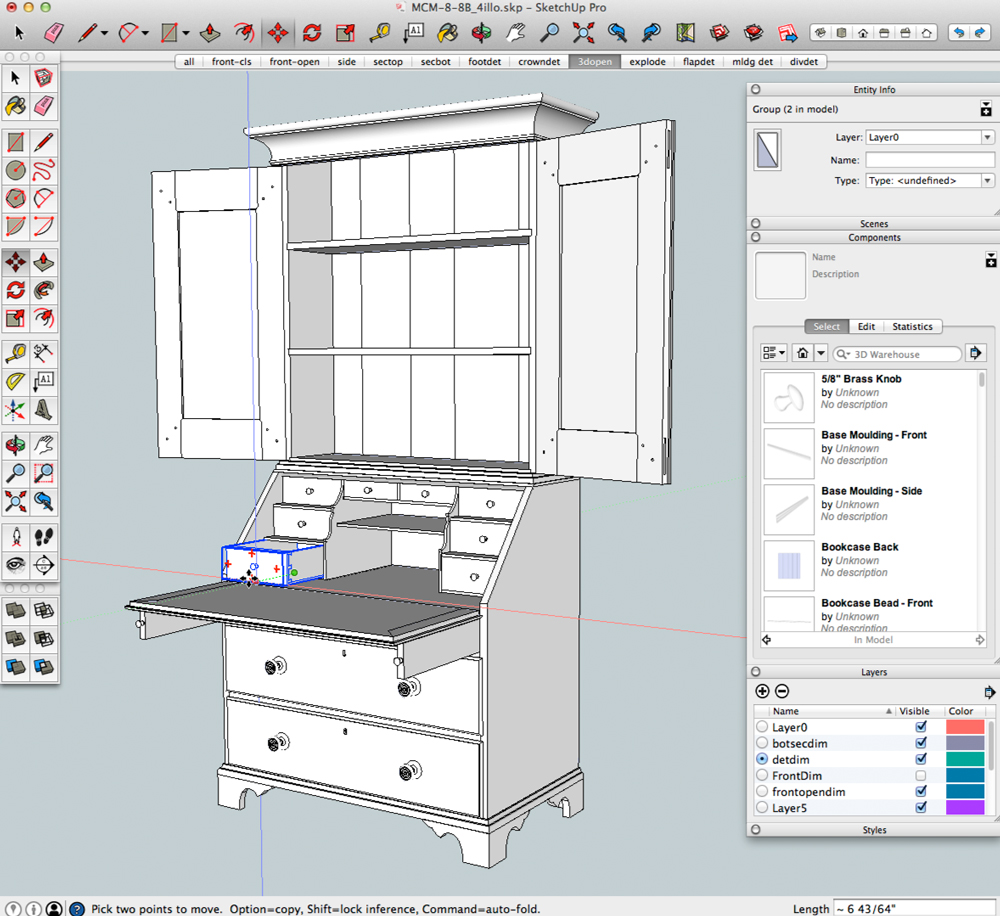
Task: Hide the botsecdim layer
Action: click(x=920, y=744)
